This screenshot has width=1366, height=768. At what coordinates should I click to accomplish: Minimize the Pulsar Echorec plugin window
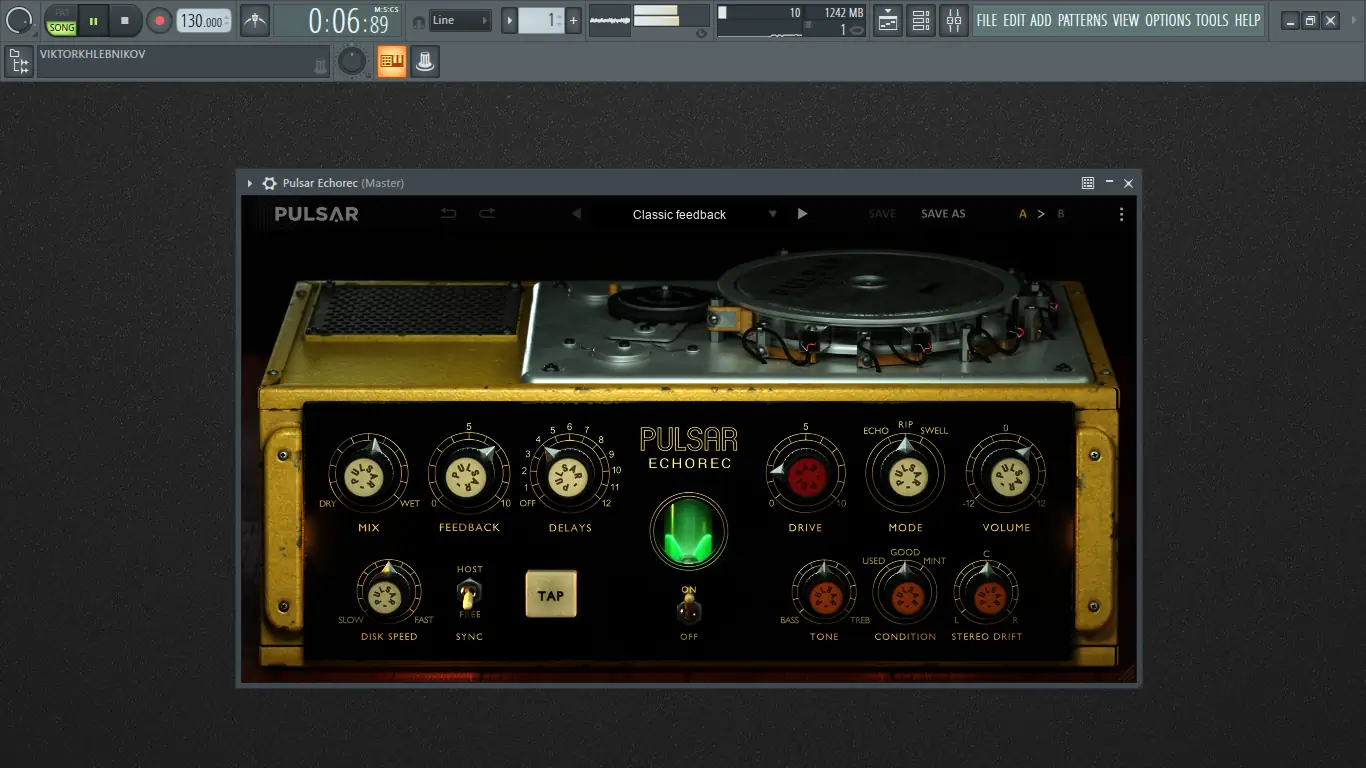1109,183
